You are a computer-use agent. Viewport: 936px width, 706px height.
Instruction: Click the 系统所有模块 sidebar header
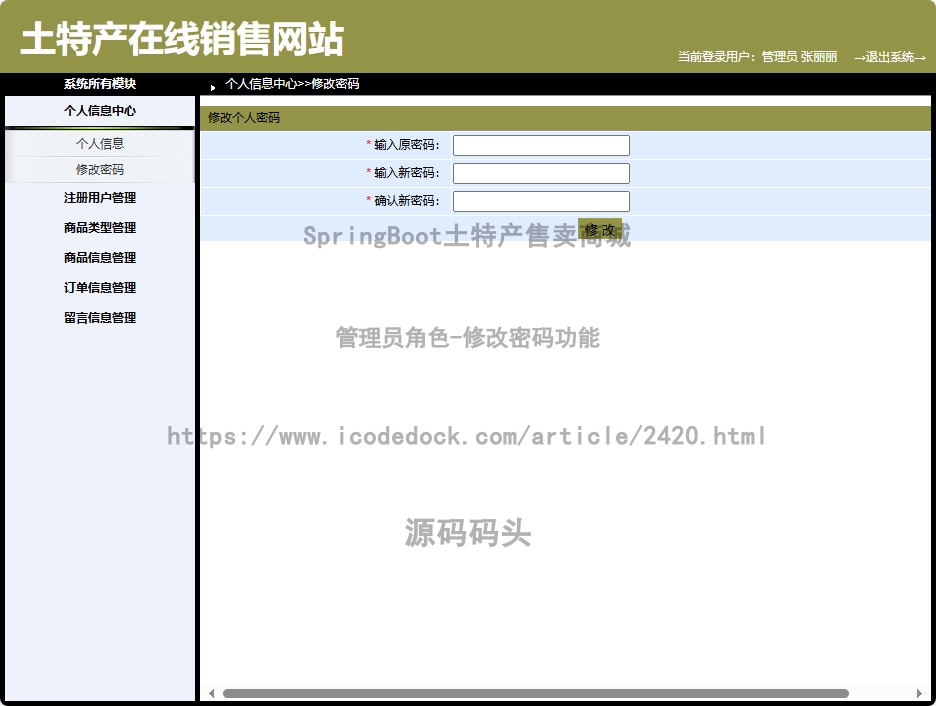pos(100,84)
